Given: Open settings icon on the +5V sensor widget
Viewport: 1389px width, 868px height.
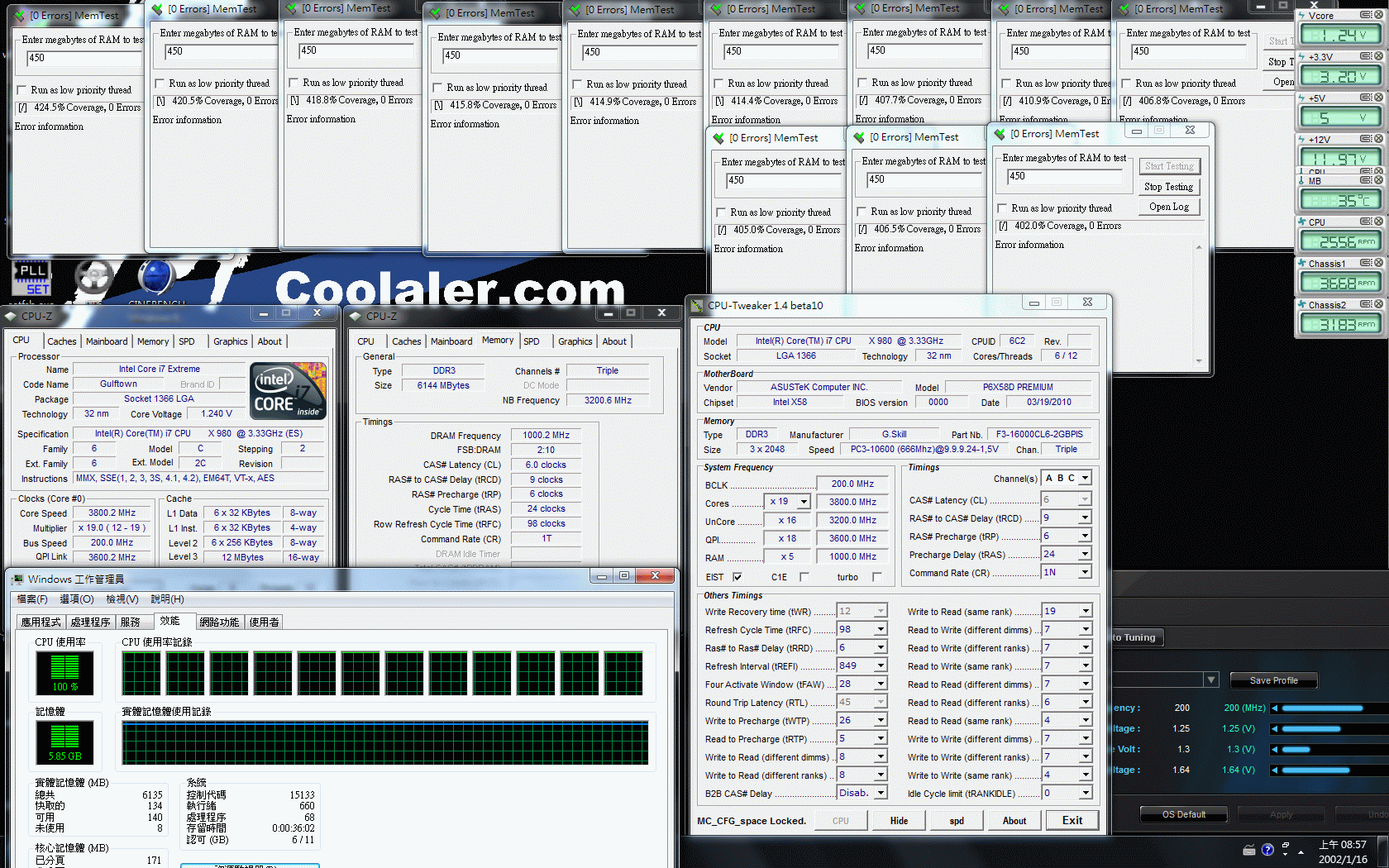Looking at the screenshot, I should 1366,98.
